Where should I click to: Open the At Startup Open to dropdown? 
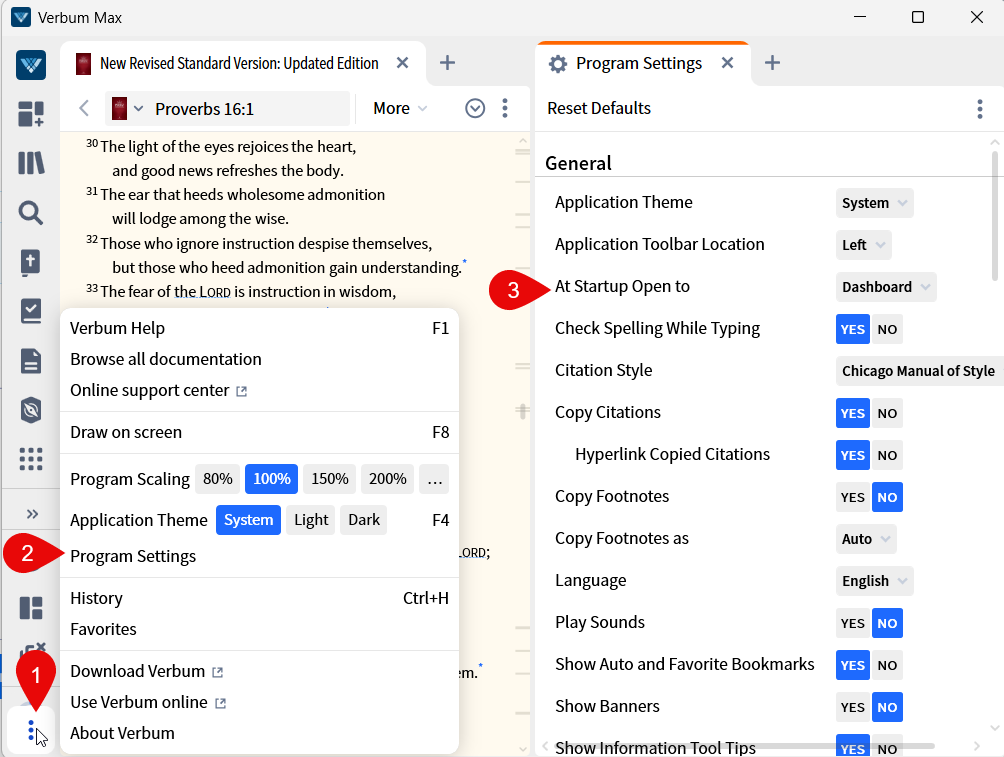(x=886, y=287)
